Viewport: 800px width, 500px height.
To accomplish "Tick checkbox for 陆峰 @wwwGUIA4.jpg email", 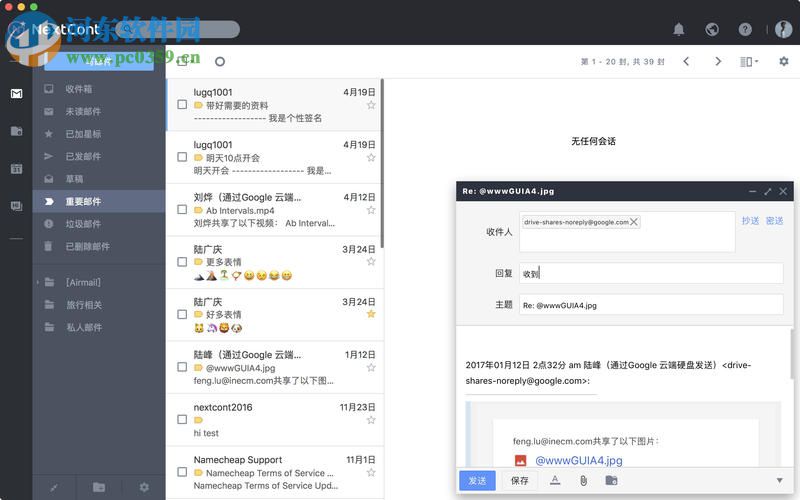I will click(182, 367).
